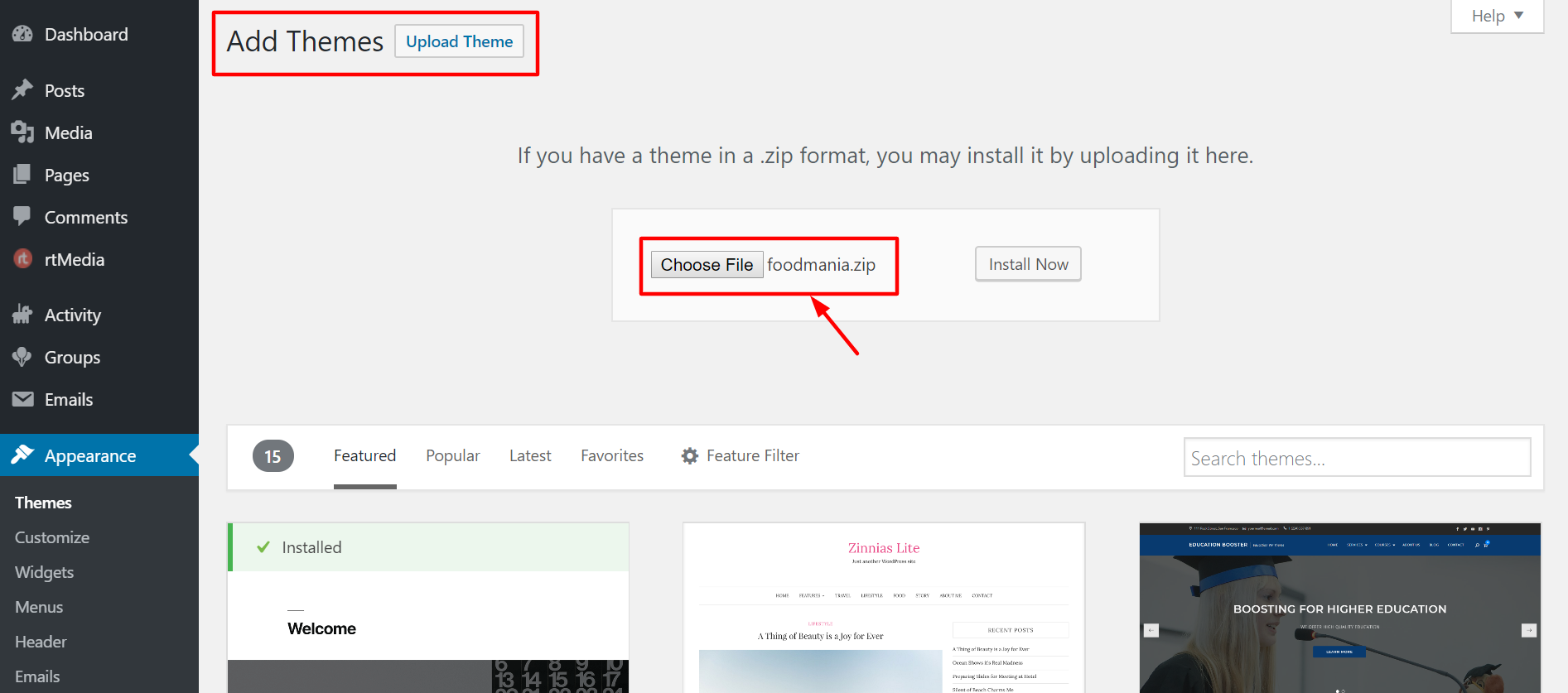
Task: Open the Themes submenu link
Action: tap(43, 503)
